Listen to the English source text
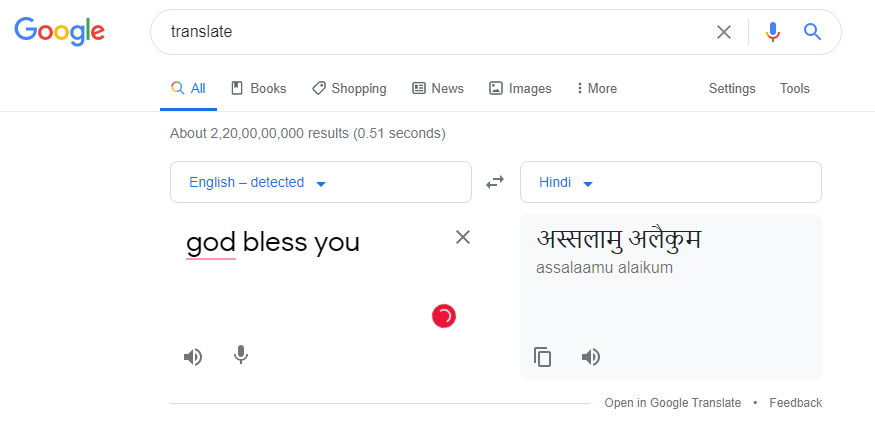 tap(193, 356)
